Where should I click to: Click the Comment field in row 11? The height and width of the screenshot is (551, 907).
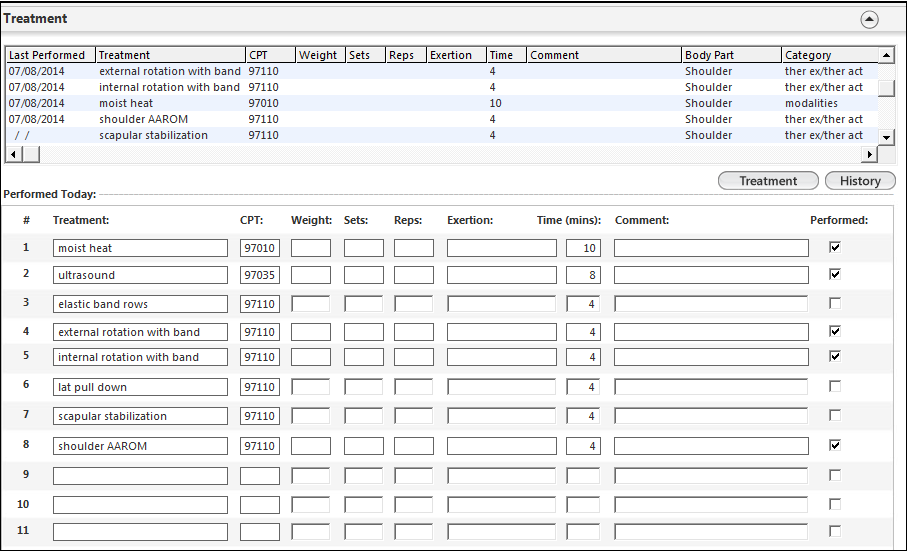(x=711, y=532)
